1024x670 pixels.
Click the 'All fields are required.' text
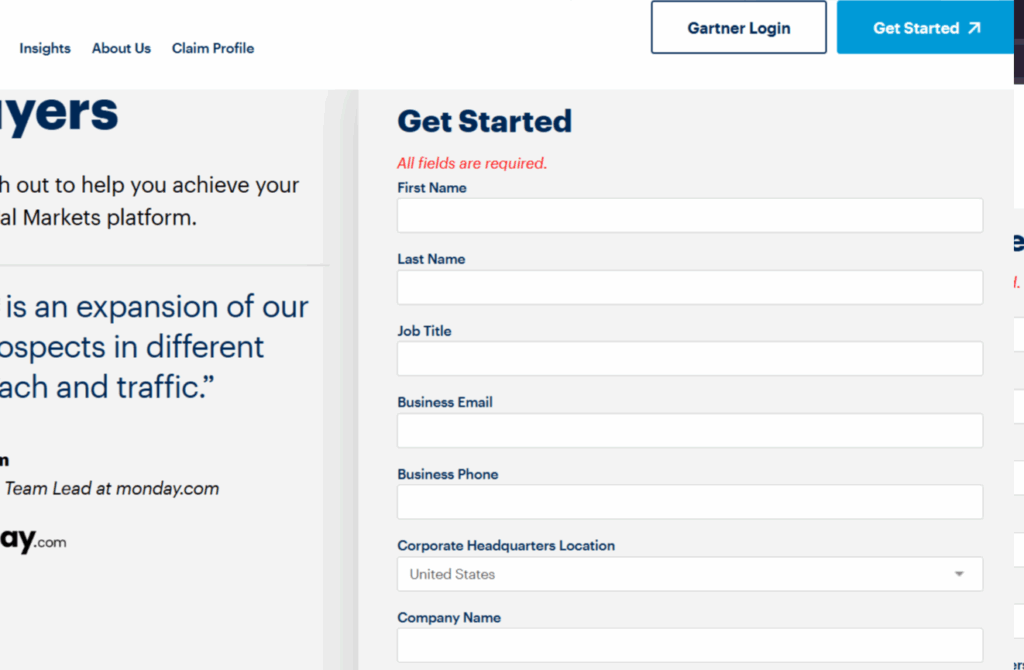tap(472, 163)
